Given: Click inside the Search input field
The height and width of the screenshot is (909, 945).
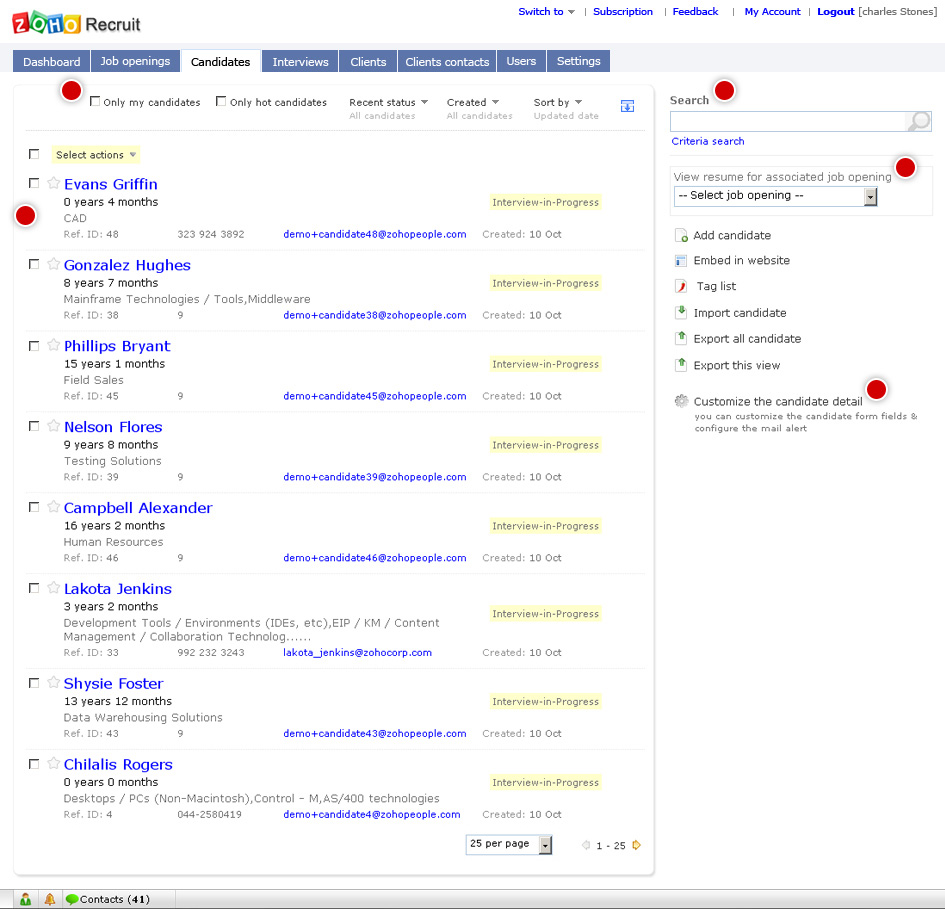Looking at the screenshot, I should point(788,121).
